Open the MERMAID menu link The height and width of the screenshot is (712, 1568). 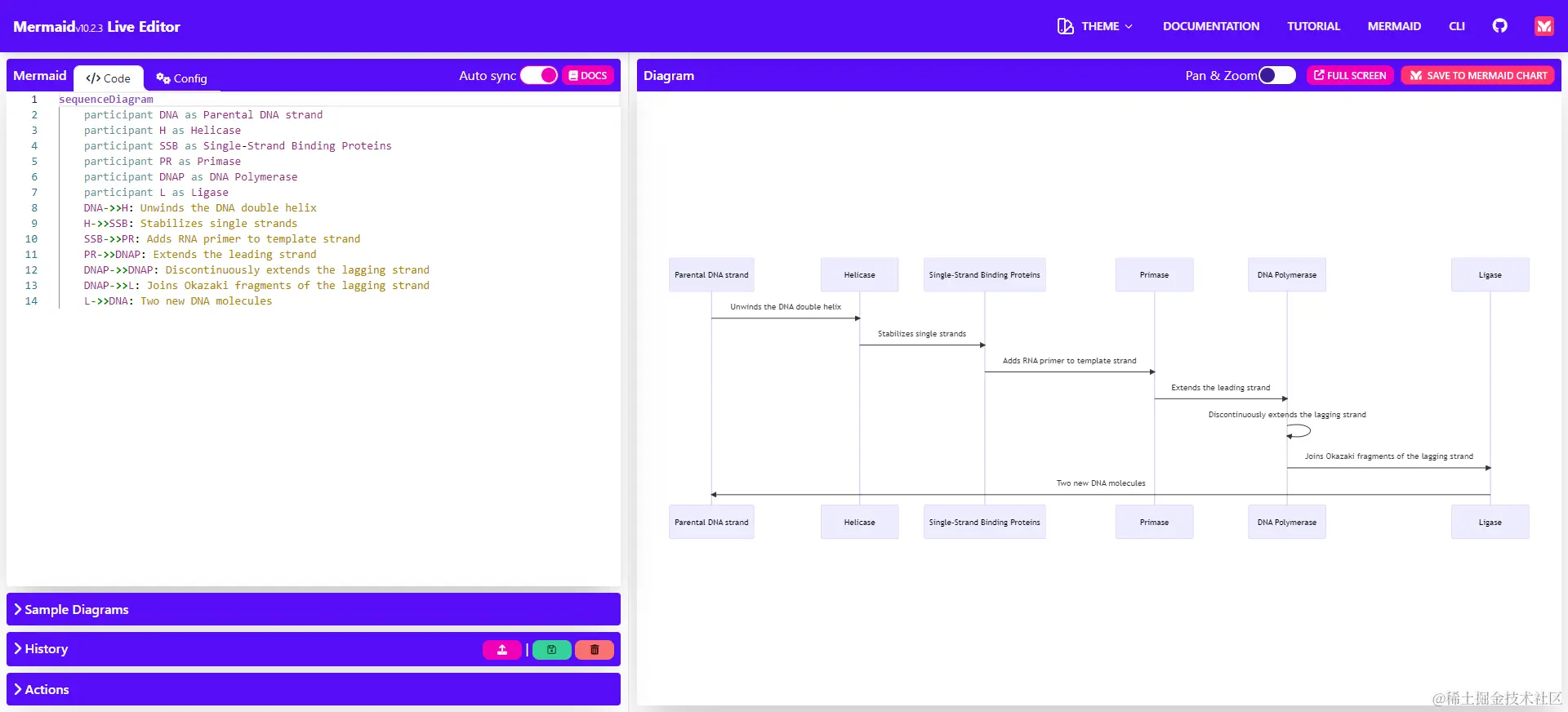pyautogui.click(x=1394, y=26)
